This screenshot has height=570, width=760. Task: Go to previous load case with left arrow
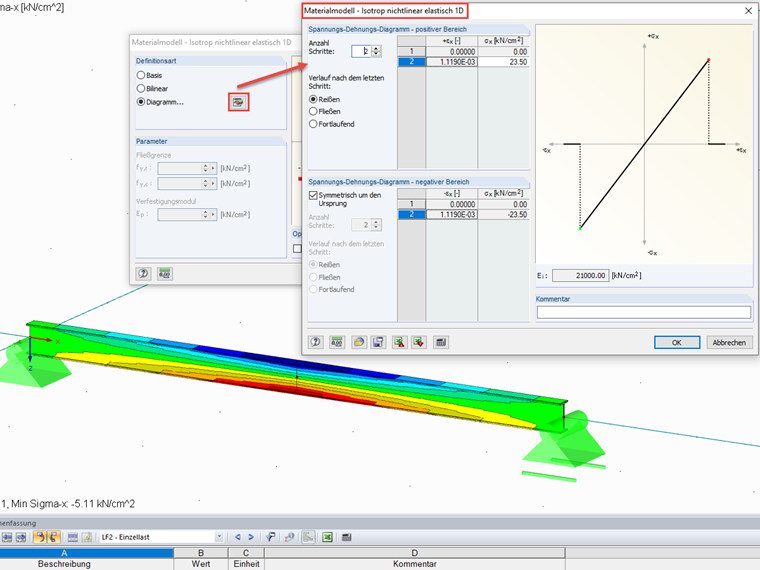click(x=238, y=537)
